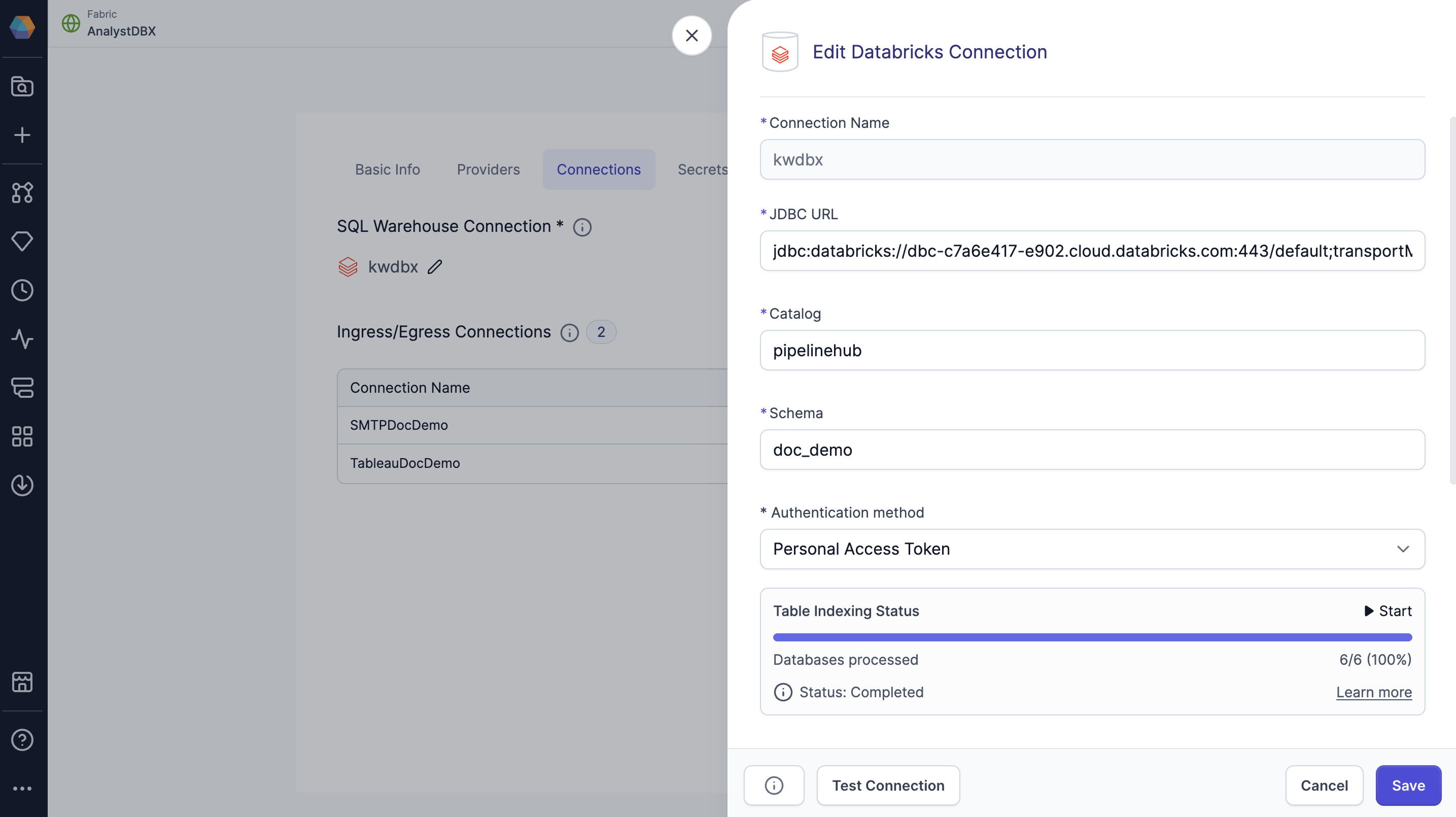1456x817 pixels.
Task: Click the Connection Name field containing kwdbx
Action: click(x=1092, y=159)
